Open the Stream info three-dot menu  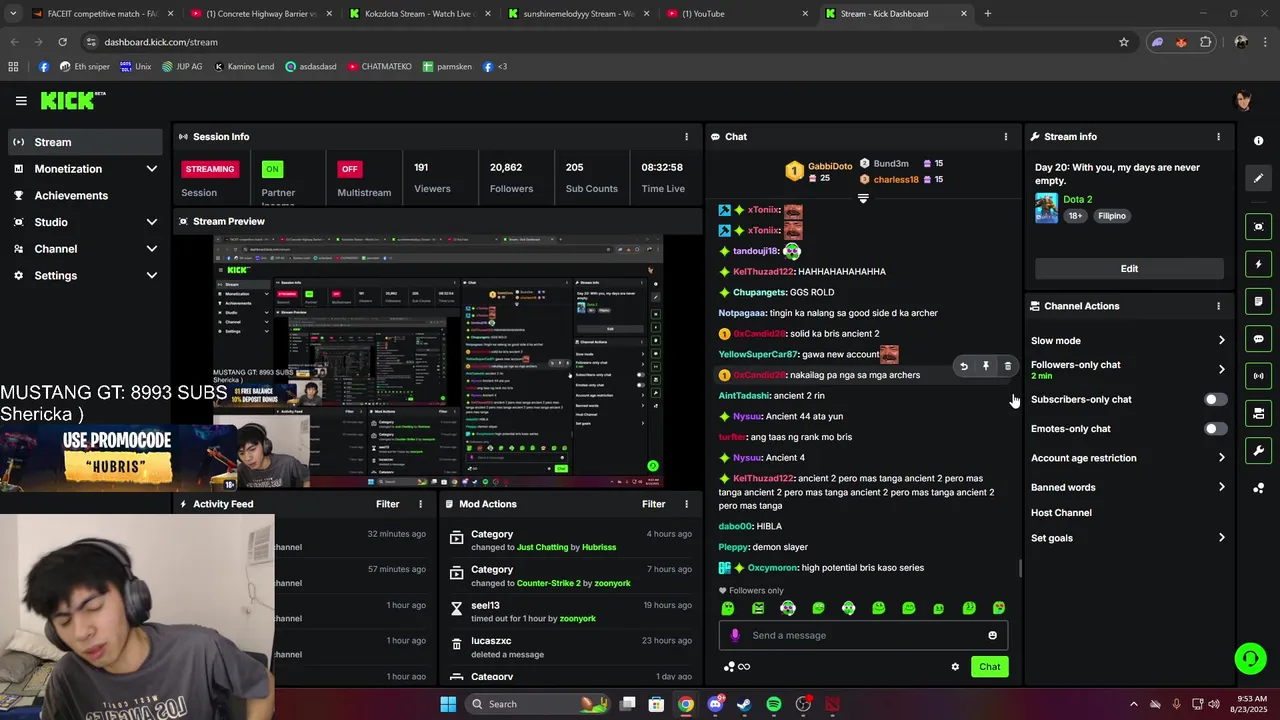(x=1218, y=137)
